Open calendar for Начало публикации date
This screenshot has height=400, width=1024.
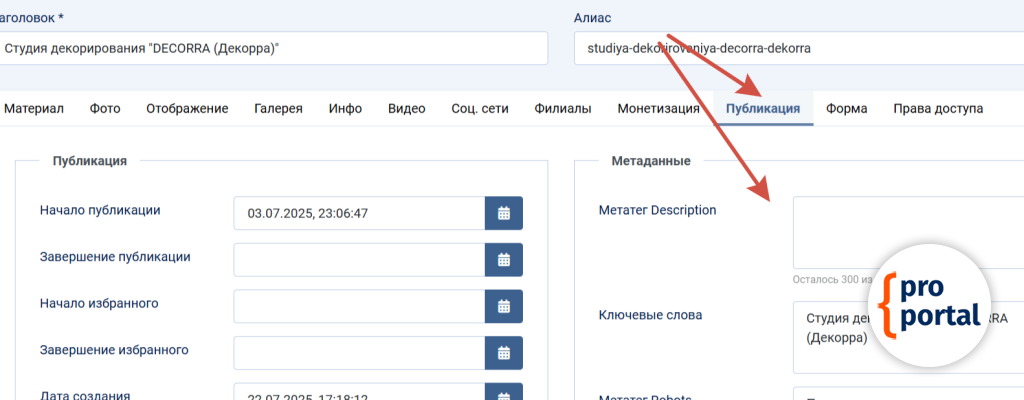click(x=504, y=213)
